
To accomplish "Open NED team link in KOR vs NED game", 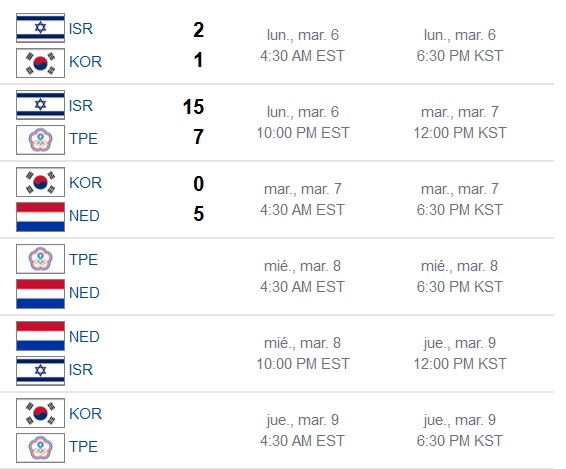I will click(84, 216).
